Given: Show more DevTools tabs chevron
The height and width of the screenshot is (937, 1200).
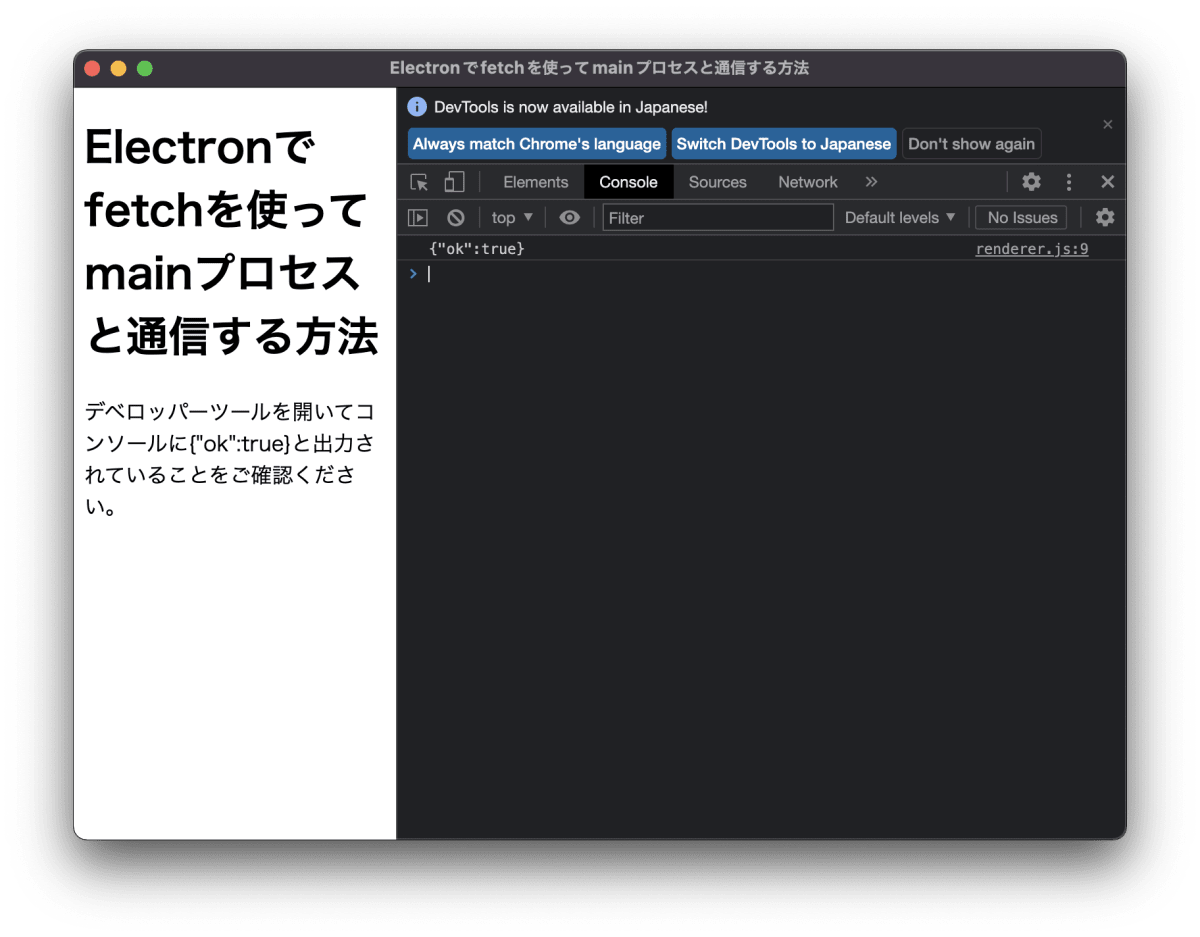Looking at the screenshot, I should (x=871, y=182).
